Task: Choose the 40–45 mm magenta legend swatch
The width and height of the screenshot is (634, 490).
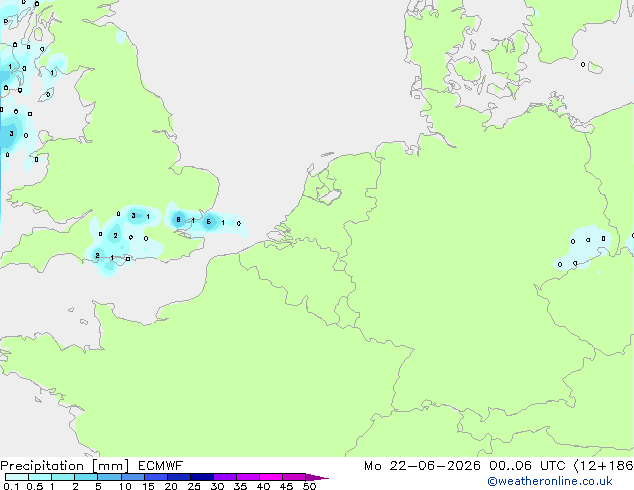Action: click(x=271, y=477)
